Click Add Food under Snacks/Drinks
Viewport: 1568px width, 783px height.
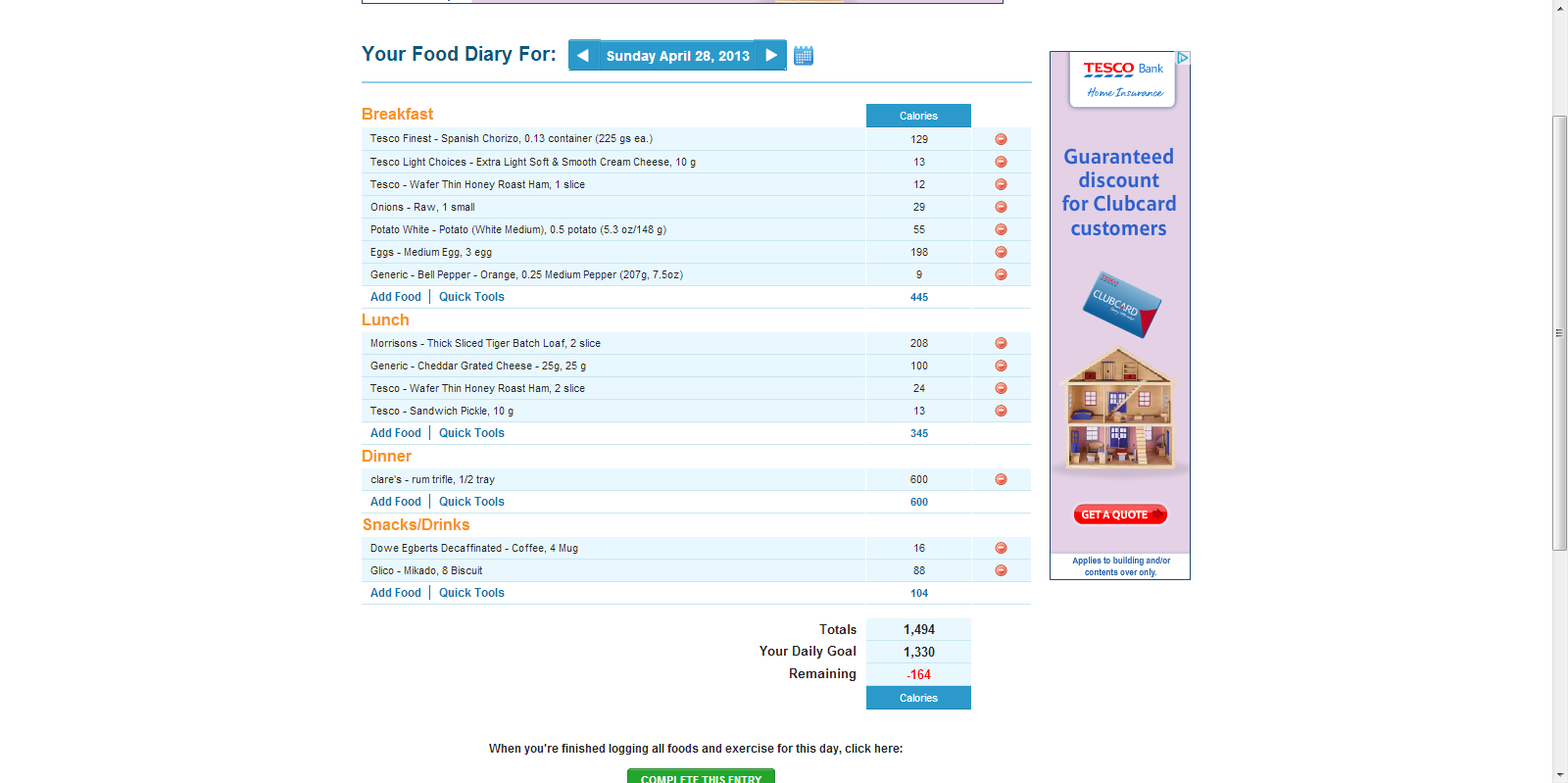point(396,593)
